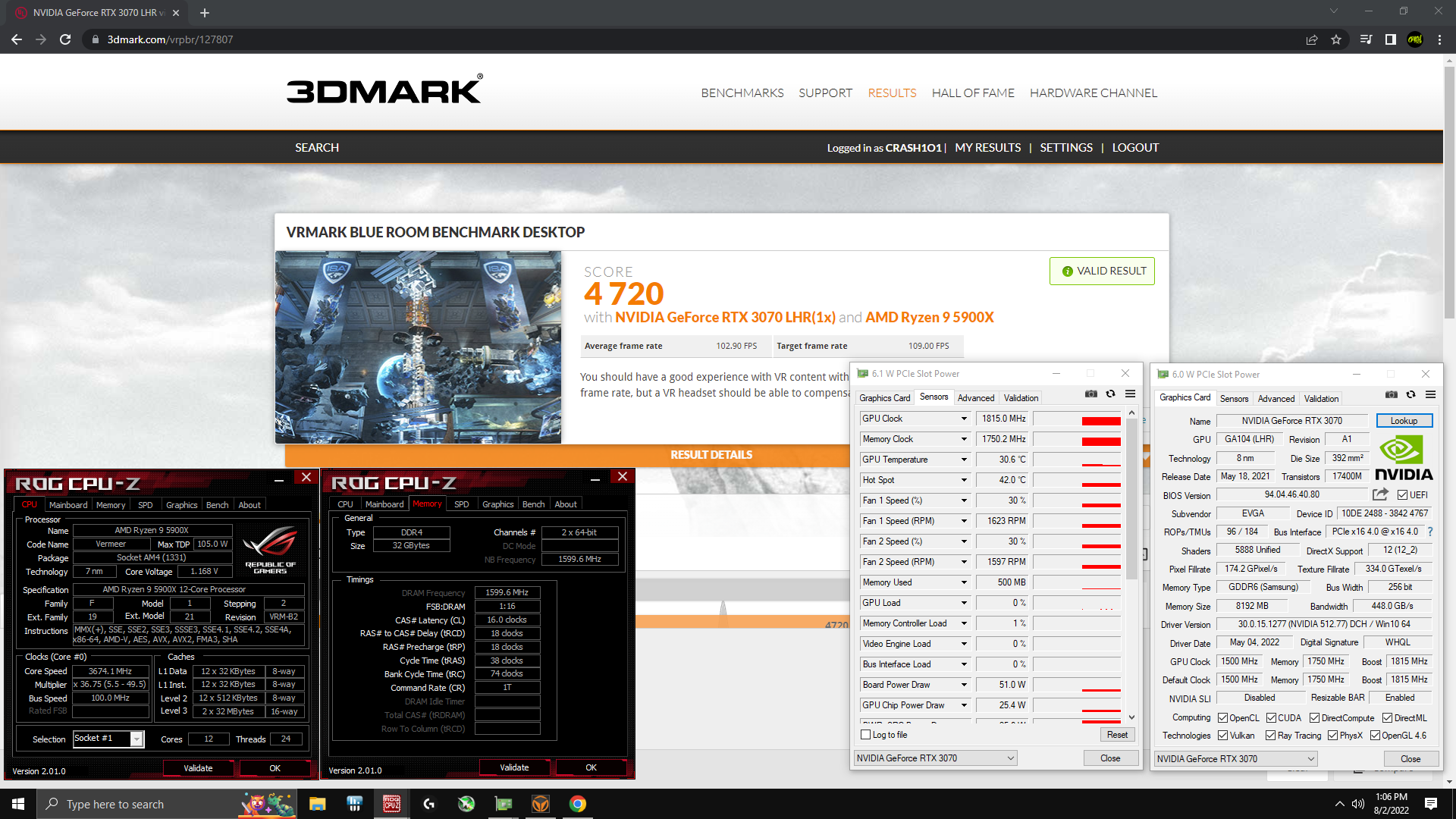Open Google Chrome from taskbar
Image resolution: width=1456 pixels, height=819 pixels.
pos(578,804)
